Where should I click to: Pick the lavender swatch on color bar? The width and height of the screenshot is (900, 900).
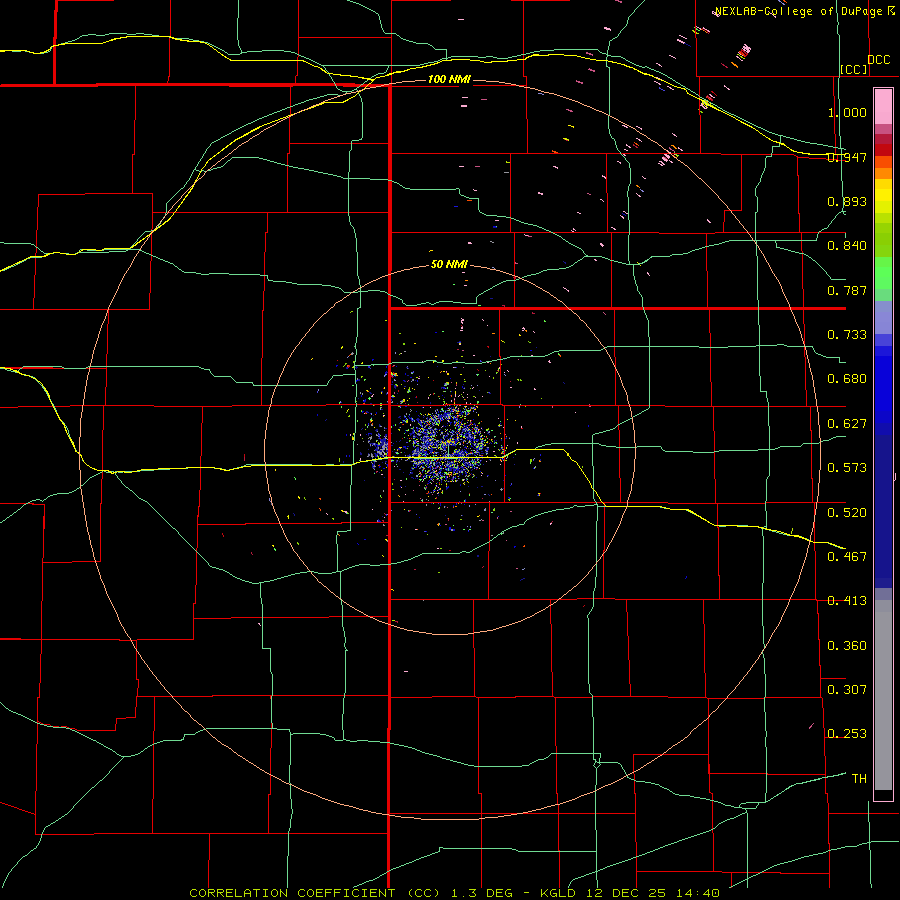coord(883,317)
